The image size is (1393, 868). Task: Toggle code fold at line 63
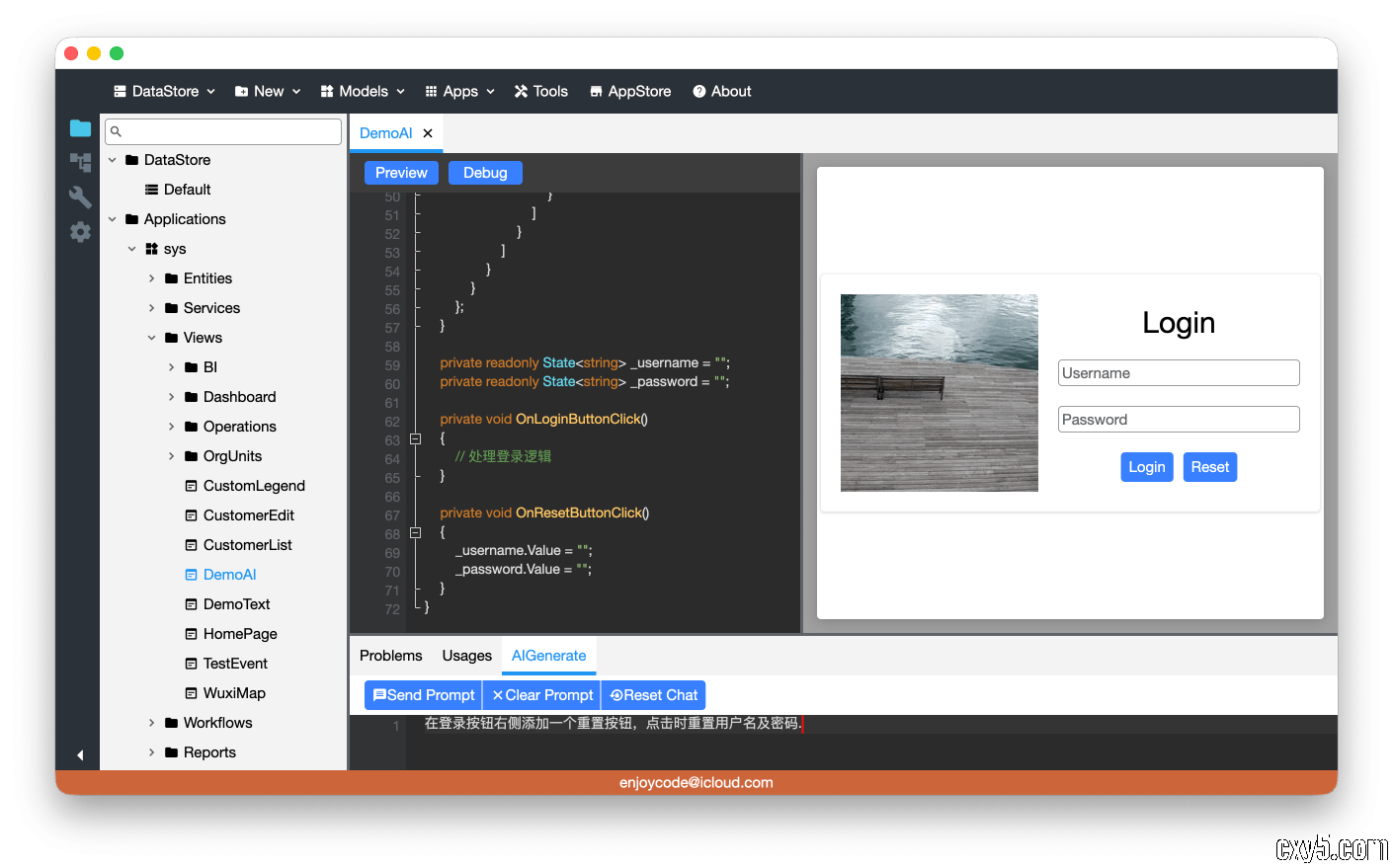click(416, 438)
